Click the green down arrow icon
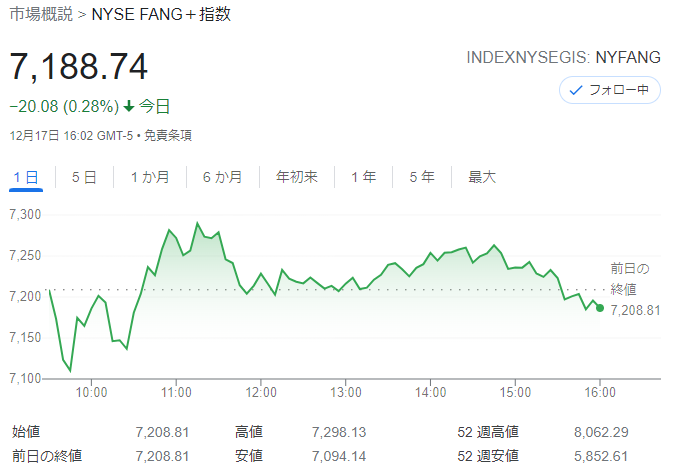 coord(129,106)
